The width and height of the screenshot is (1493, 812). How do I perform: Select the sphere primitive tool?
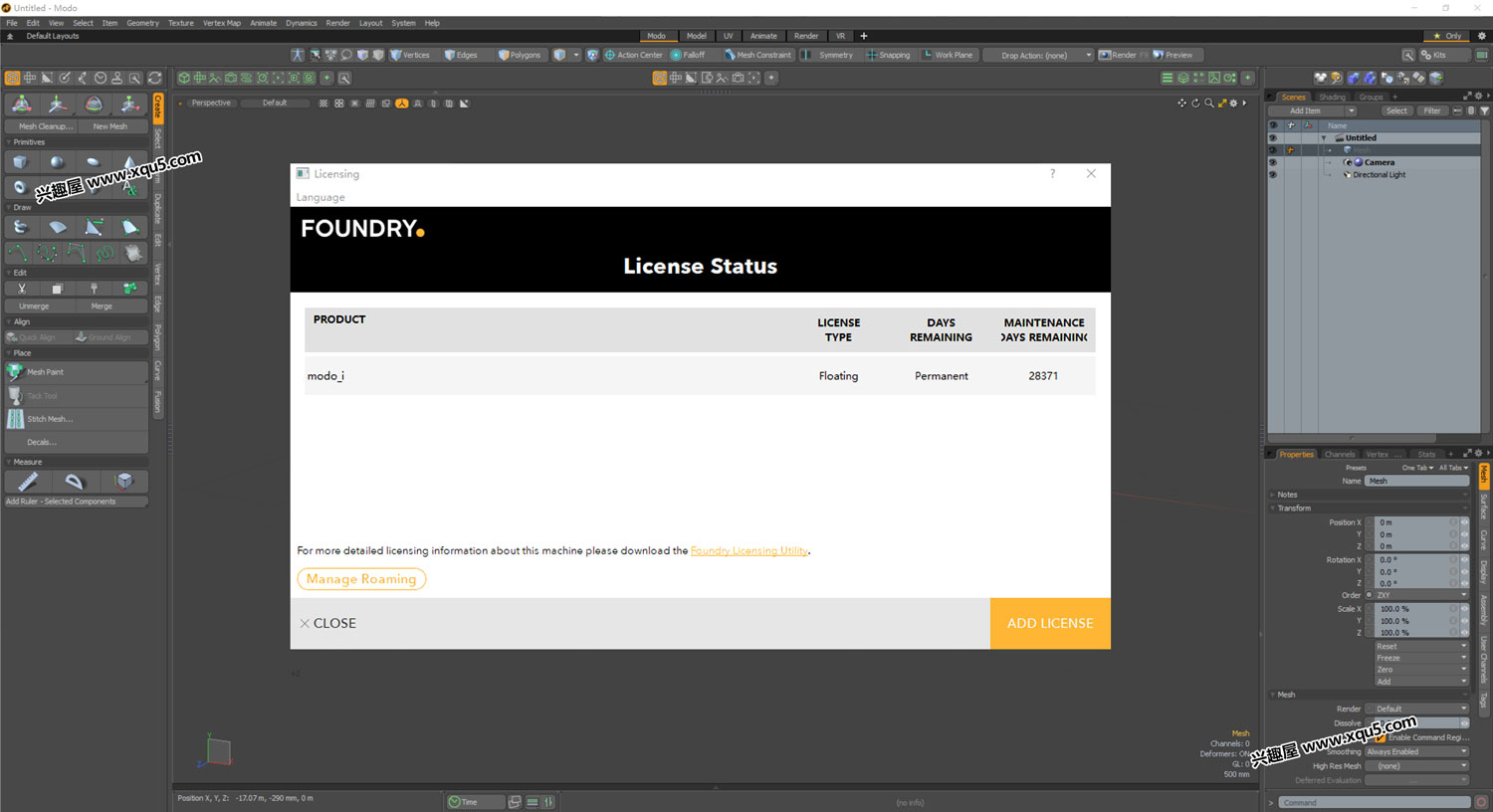(57, 162)
